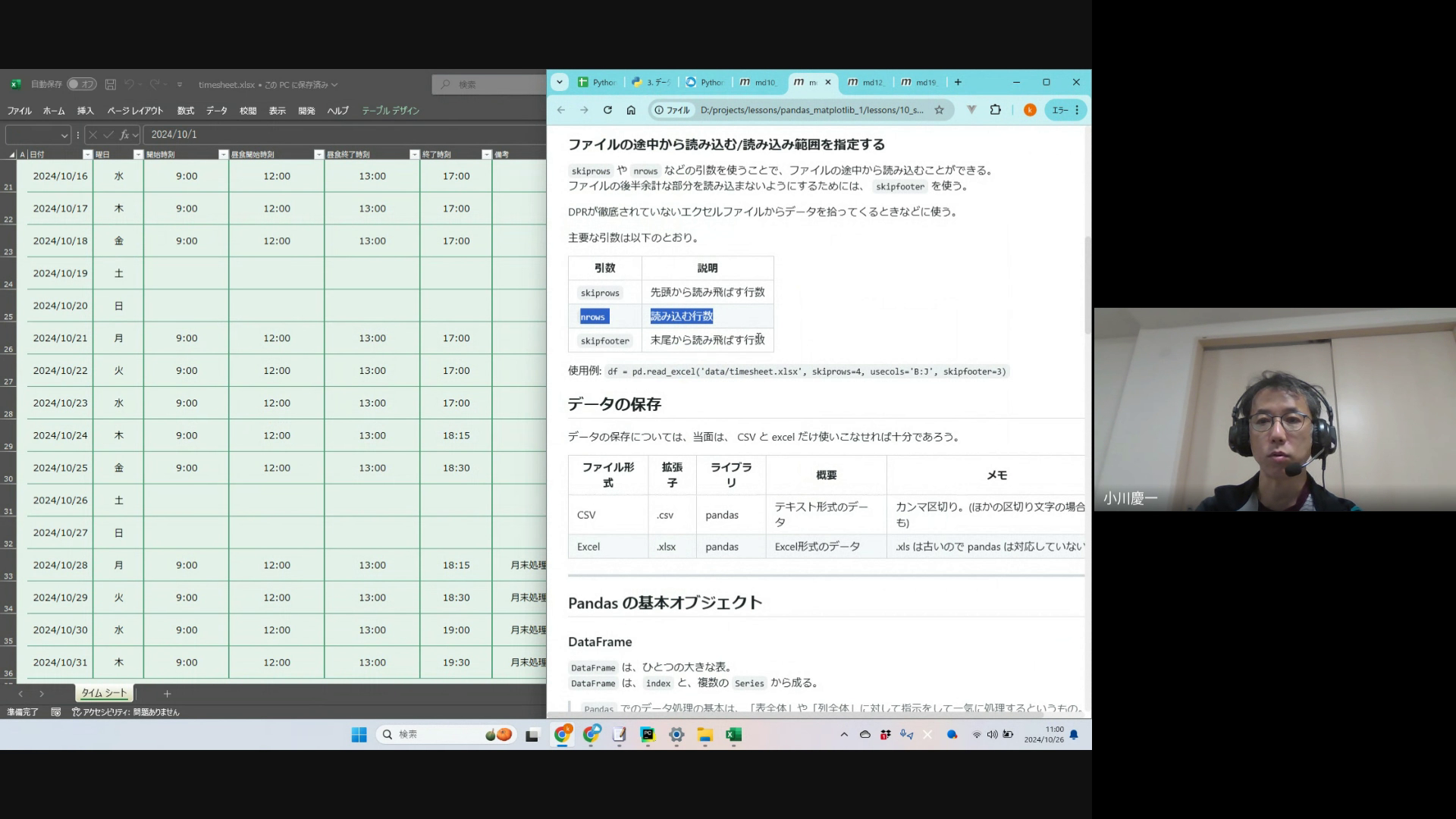Open the 終了時刻 column filter dropdown
The width and height of the screenshot is (1456, 819).
tap(487, 155)
